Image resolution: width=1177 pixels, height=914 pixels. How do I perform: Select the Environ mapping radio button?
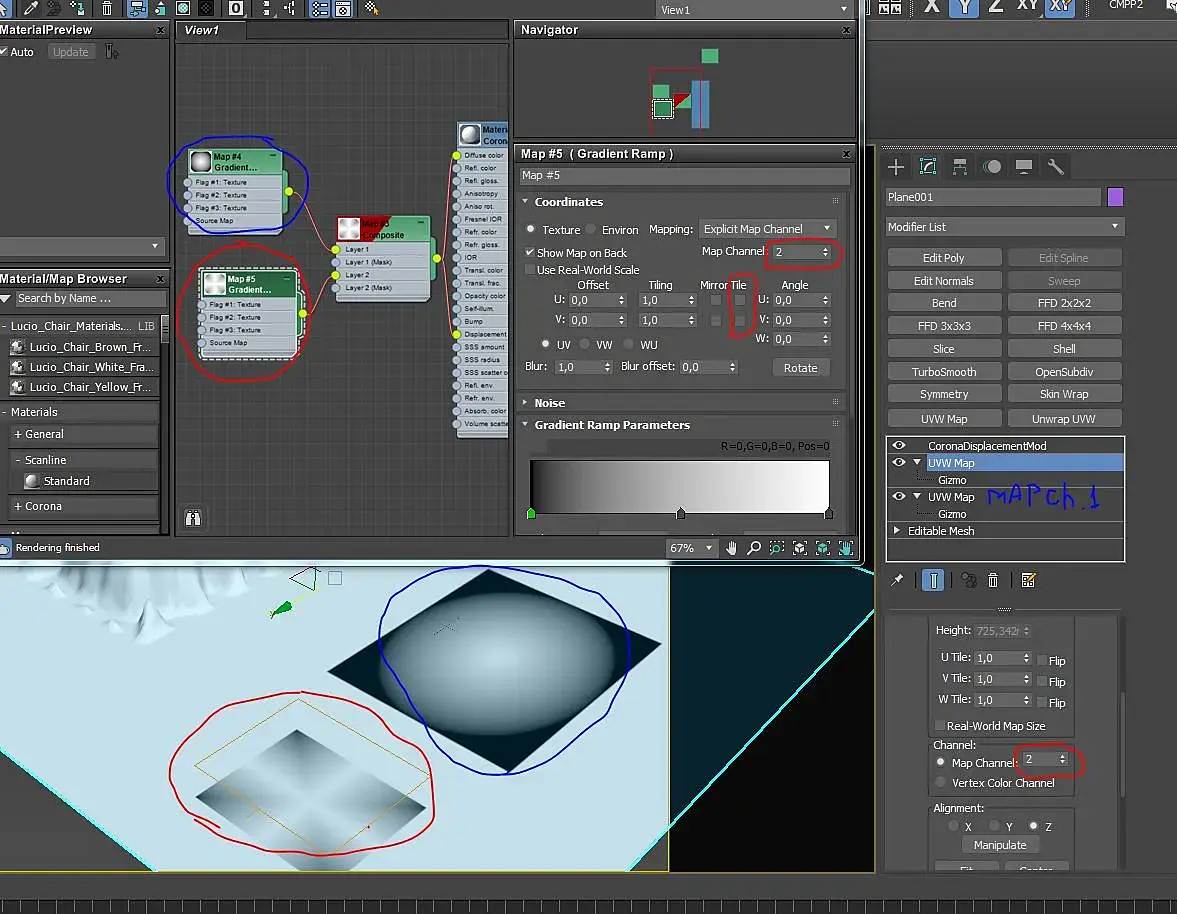coord(592,229)
